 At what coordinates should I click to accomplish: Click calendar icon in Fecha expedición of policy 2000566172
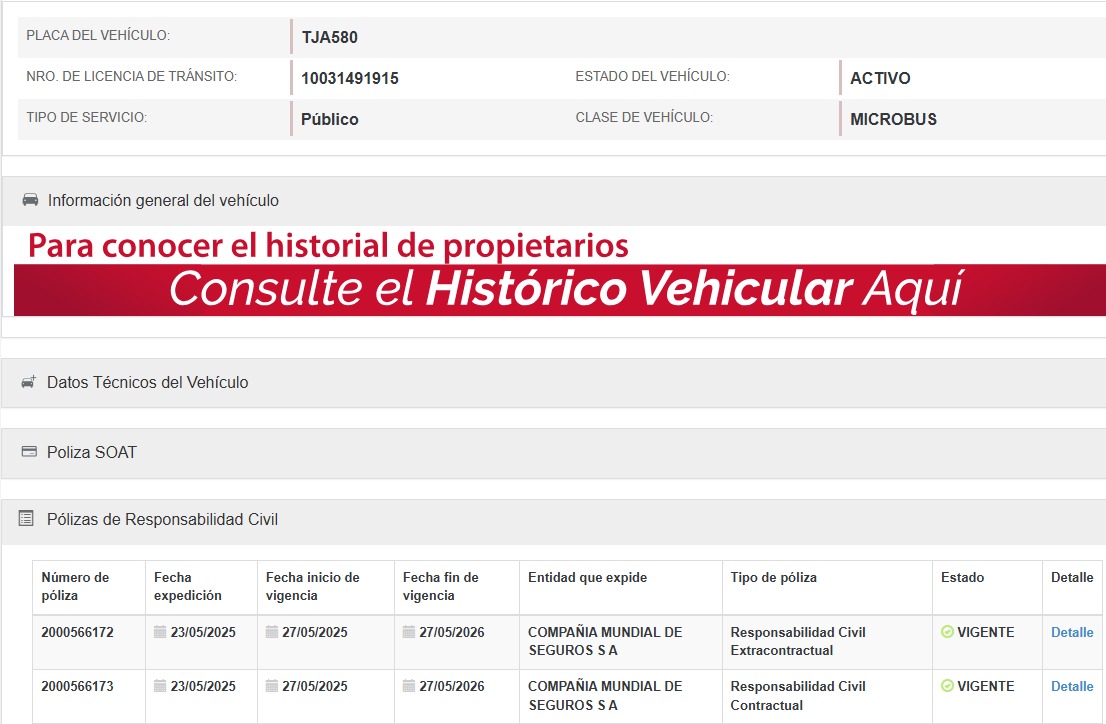pyautogui.click(x=160, y=632)
